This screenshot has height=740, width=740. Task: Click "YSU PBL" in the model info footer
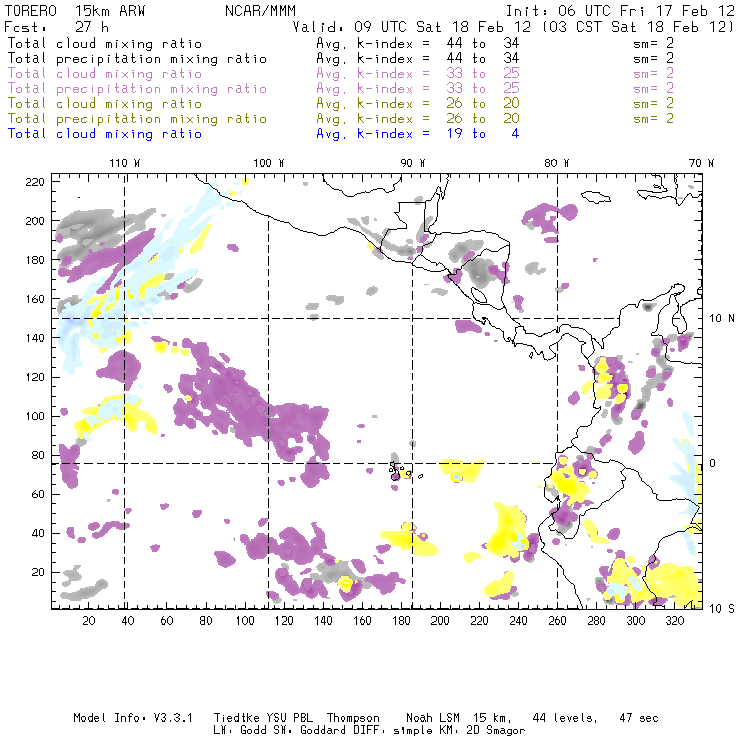click(290, 718)
